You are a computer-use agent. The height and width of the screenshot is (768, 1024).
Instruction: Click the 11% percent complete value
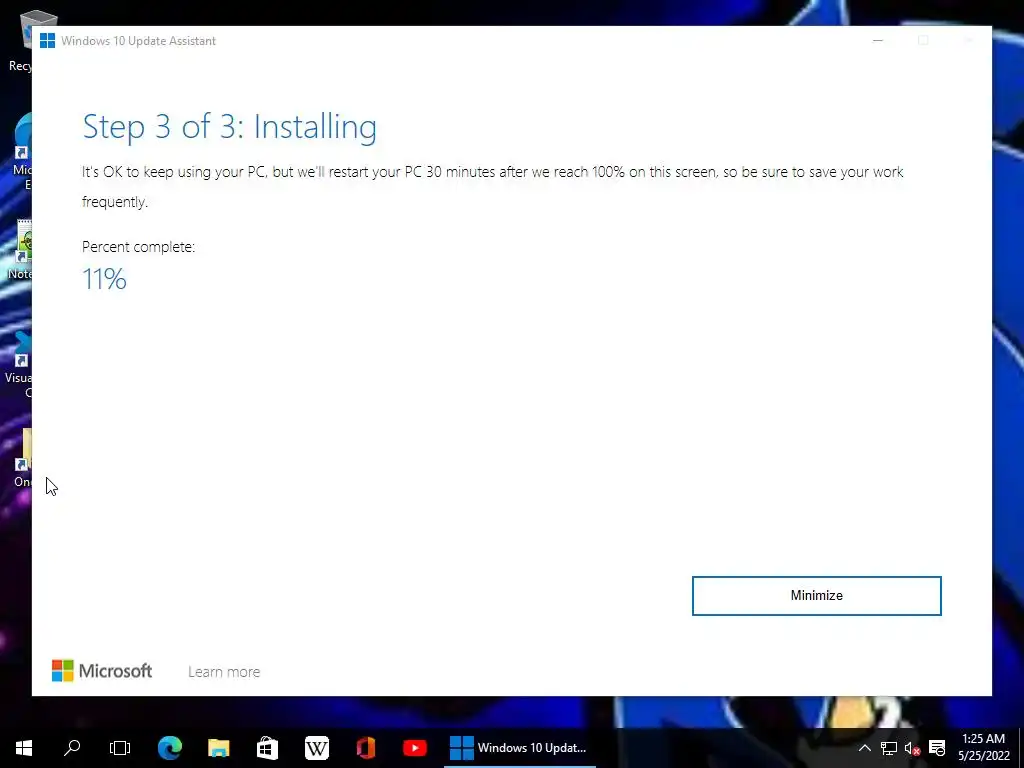(x=104, y=279)
